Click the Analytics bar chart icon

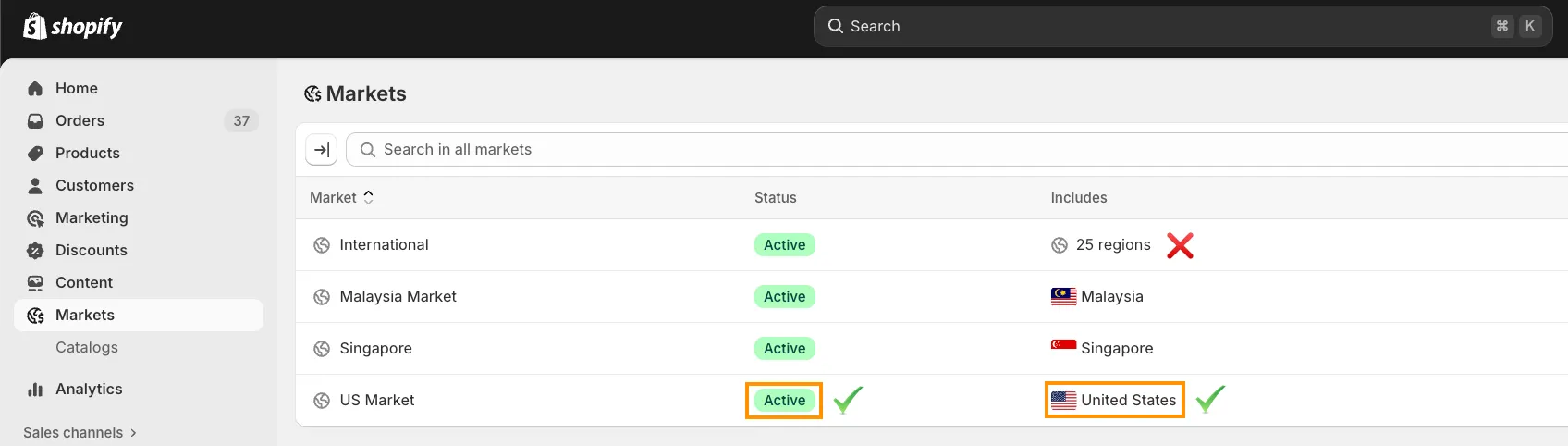[35, 390]
